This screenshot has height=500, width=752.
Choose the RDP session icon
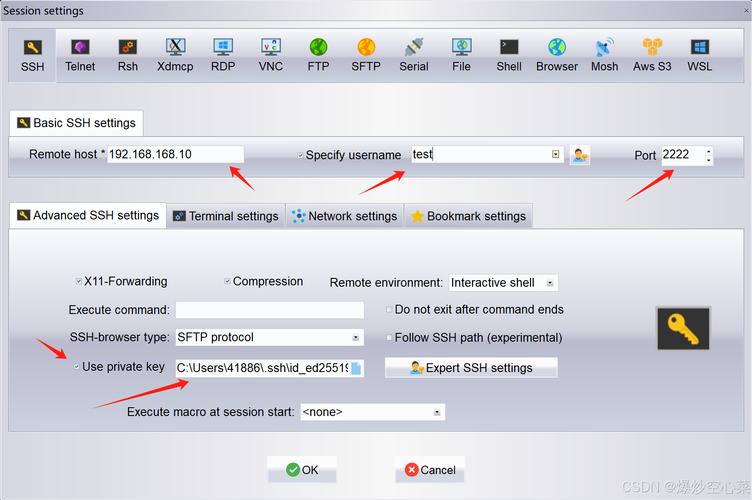point(223,54)
